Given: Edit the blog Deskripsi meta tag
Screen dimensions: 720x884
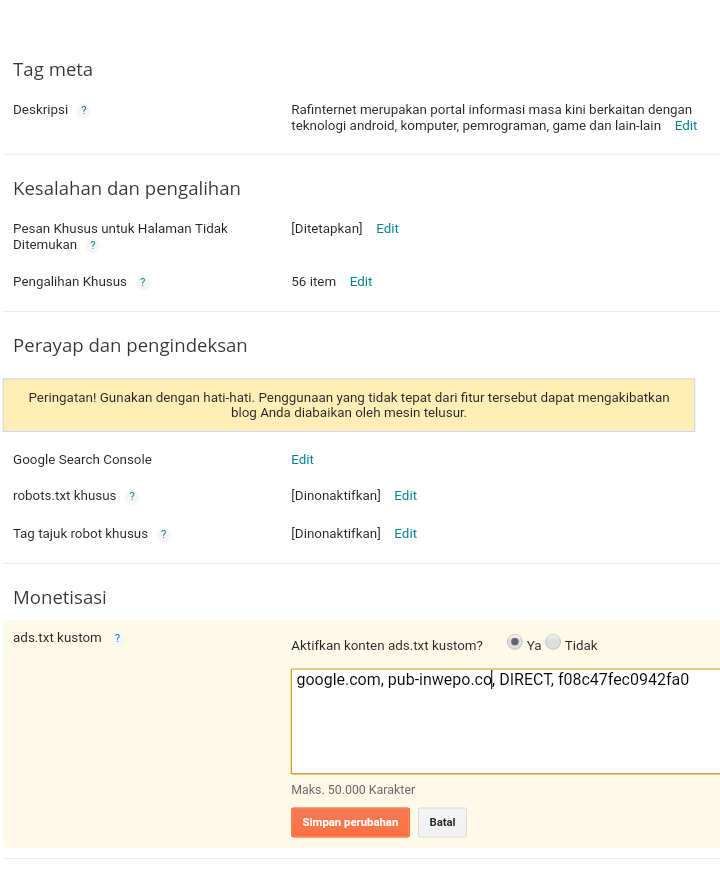Looking at the screenshot, I should [686, 126].
